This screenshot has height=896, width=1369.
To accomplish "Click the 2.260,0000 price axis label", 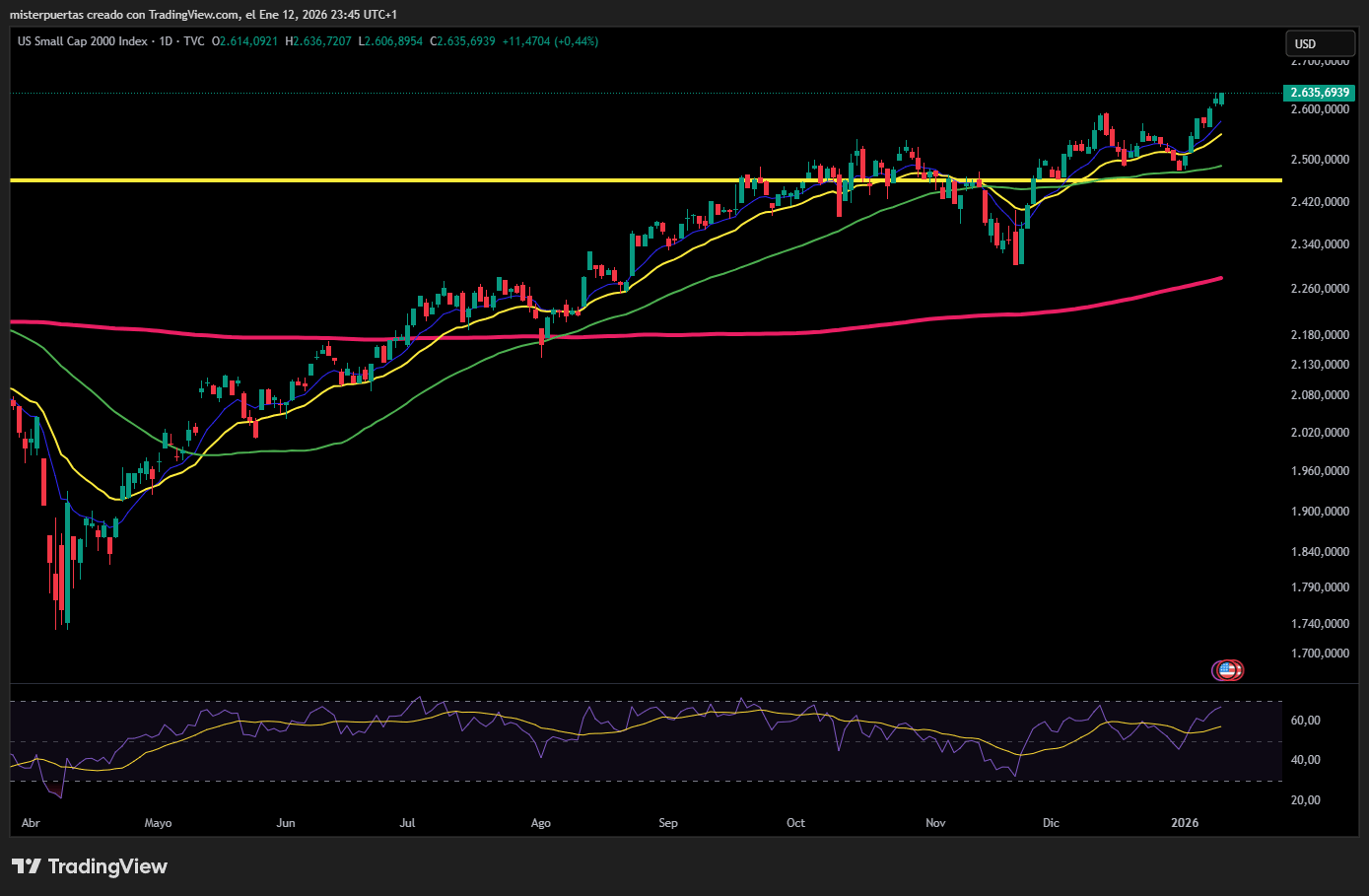I will point(1320,289).
